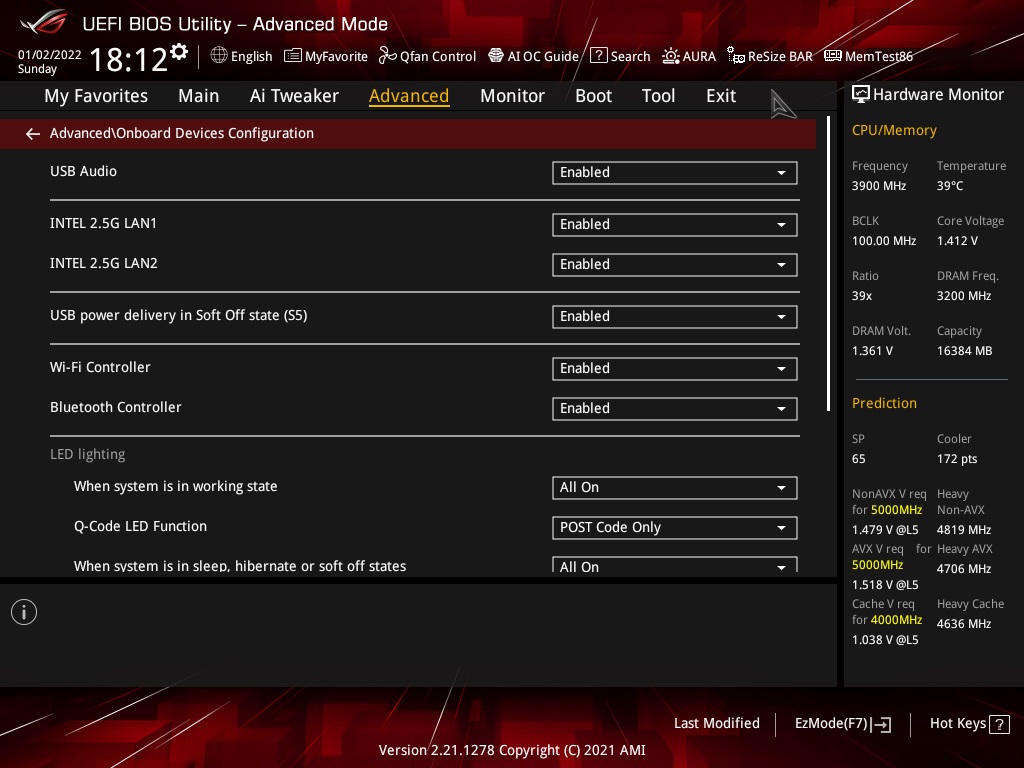Launch MemTest86 utility
The height and width of the screenshot is (768, 1024).
[868, 56]
